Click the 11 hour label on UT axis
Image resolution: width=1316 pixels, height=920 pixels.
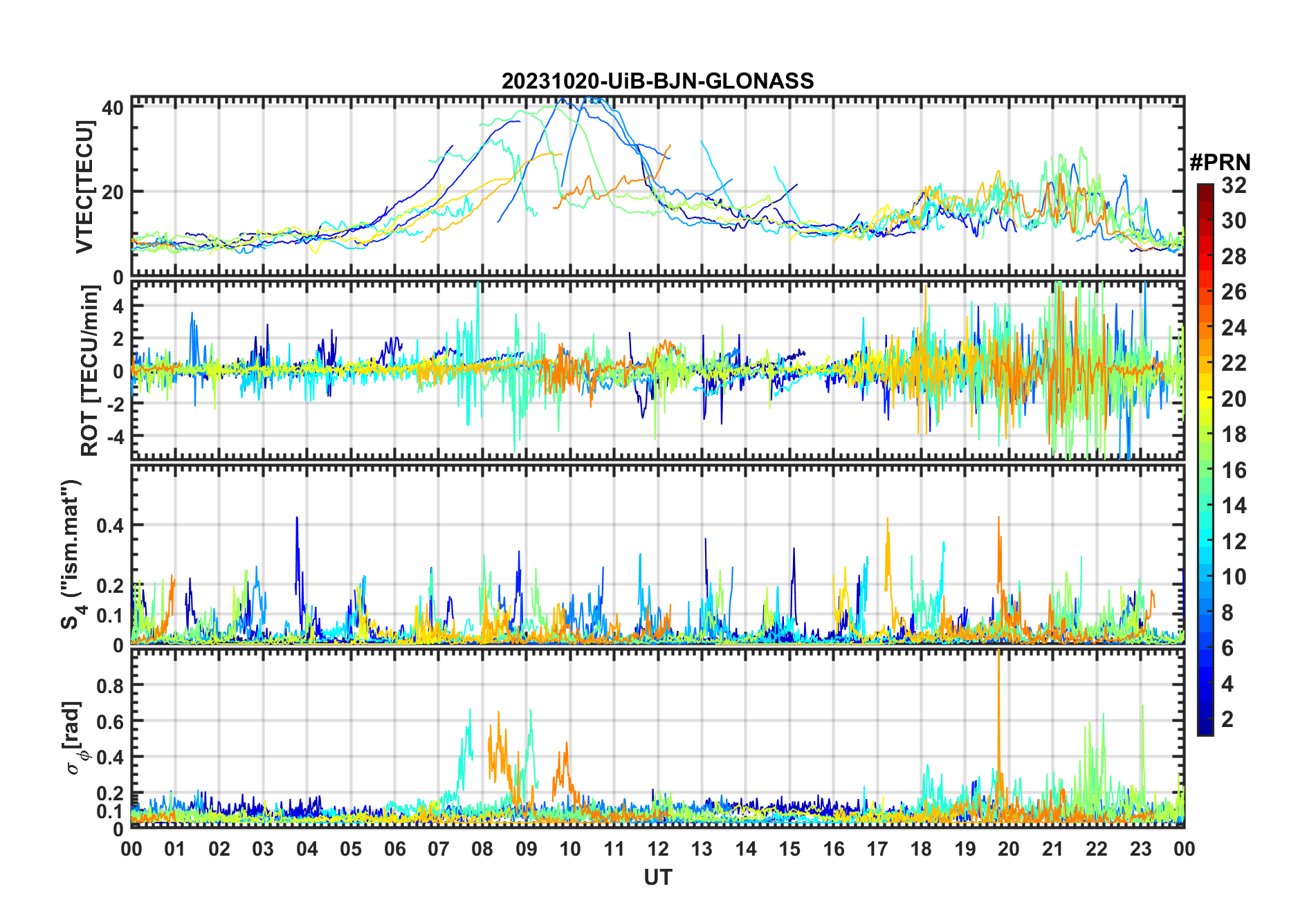(x=614, y=849)
